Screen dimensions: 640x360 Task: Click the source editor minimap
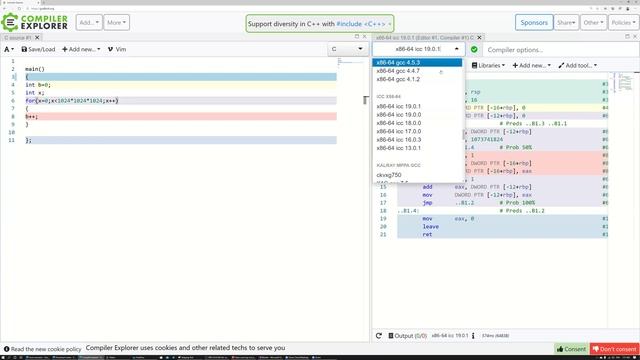350,62
